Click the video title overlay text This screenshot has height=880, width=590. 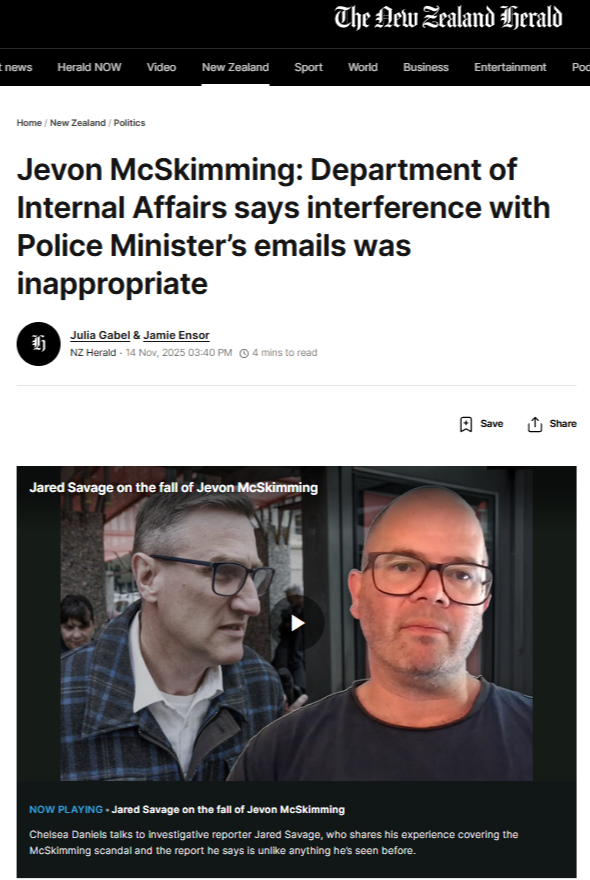(173, 488)
